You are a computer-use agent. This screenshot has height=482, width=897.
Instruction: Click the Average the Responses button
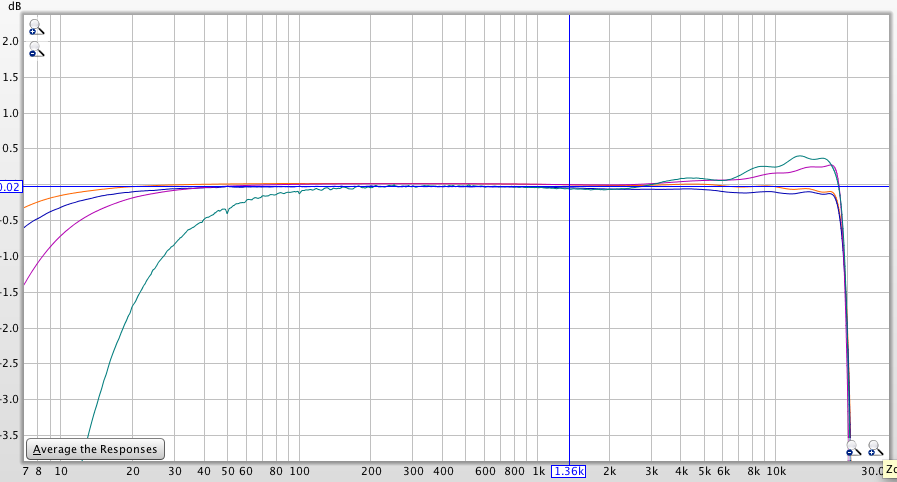pos(96,449)
